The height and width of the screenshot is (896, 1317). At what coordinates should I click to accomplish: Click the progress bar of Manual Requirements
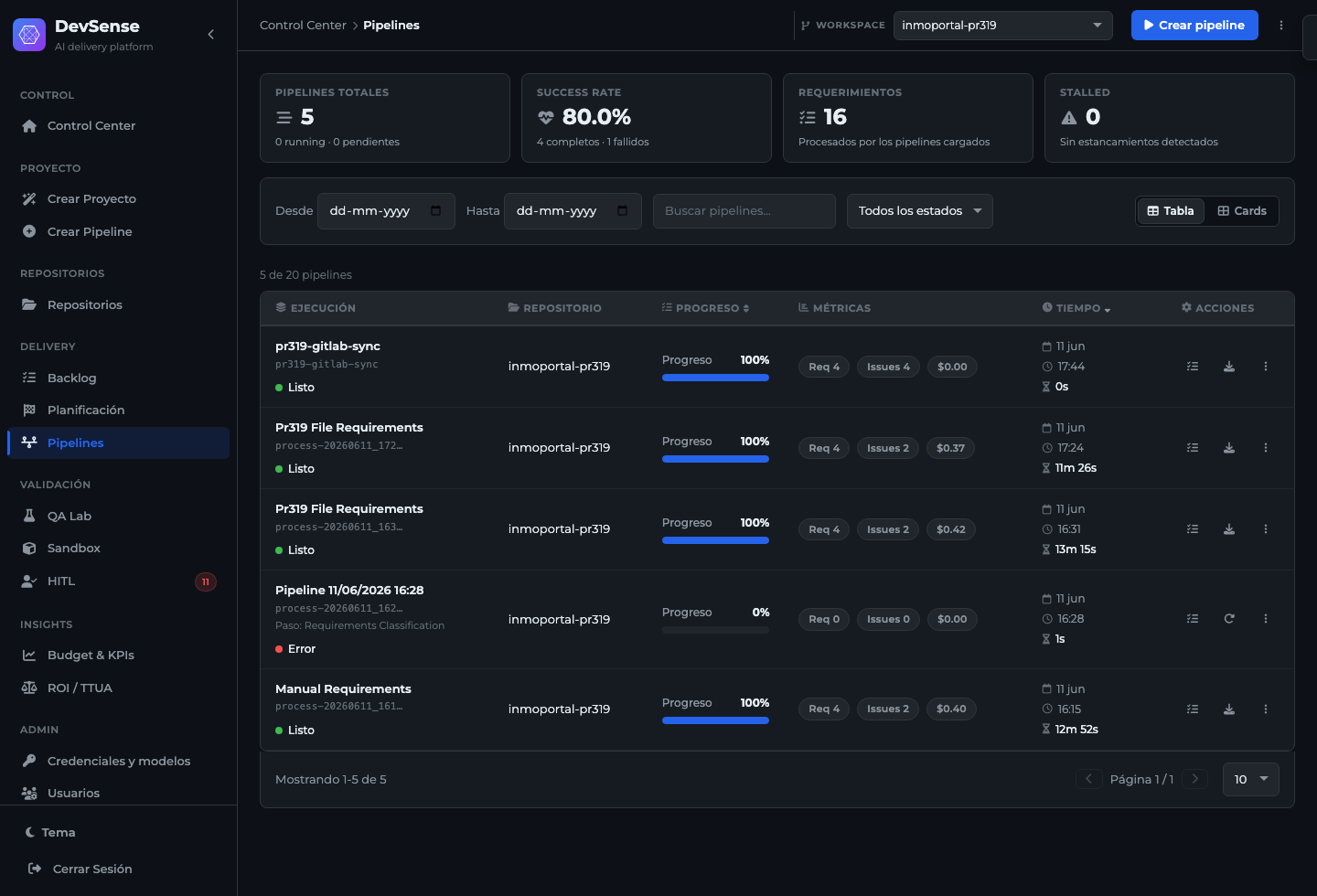click(715, 720)
